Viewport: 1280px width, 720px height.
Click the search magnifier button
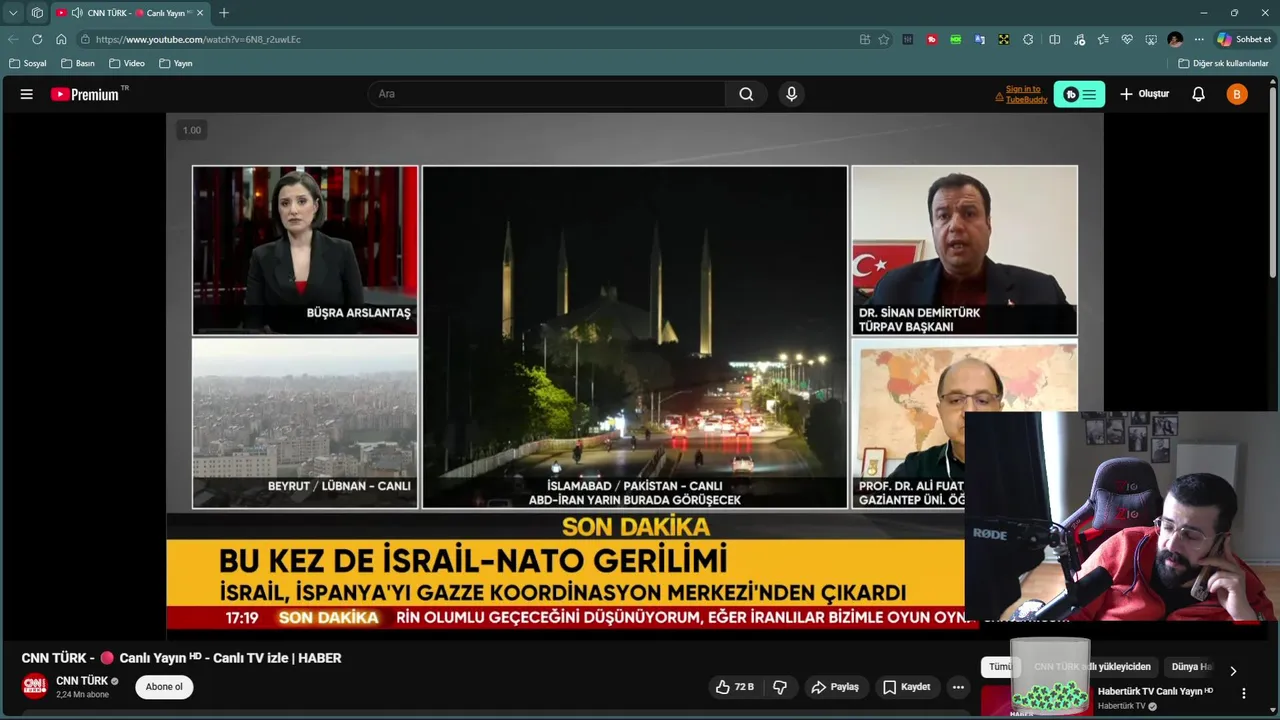click(746, 94)
